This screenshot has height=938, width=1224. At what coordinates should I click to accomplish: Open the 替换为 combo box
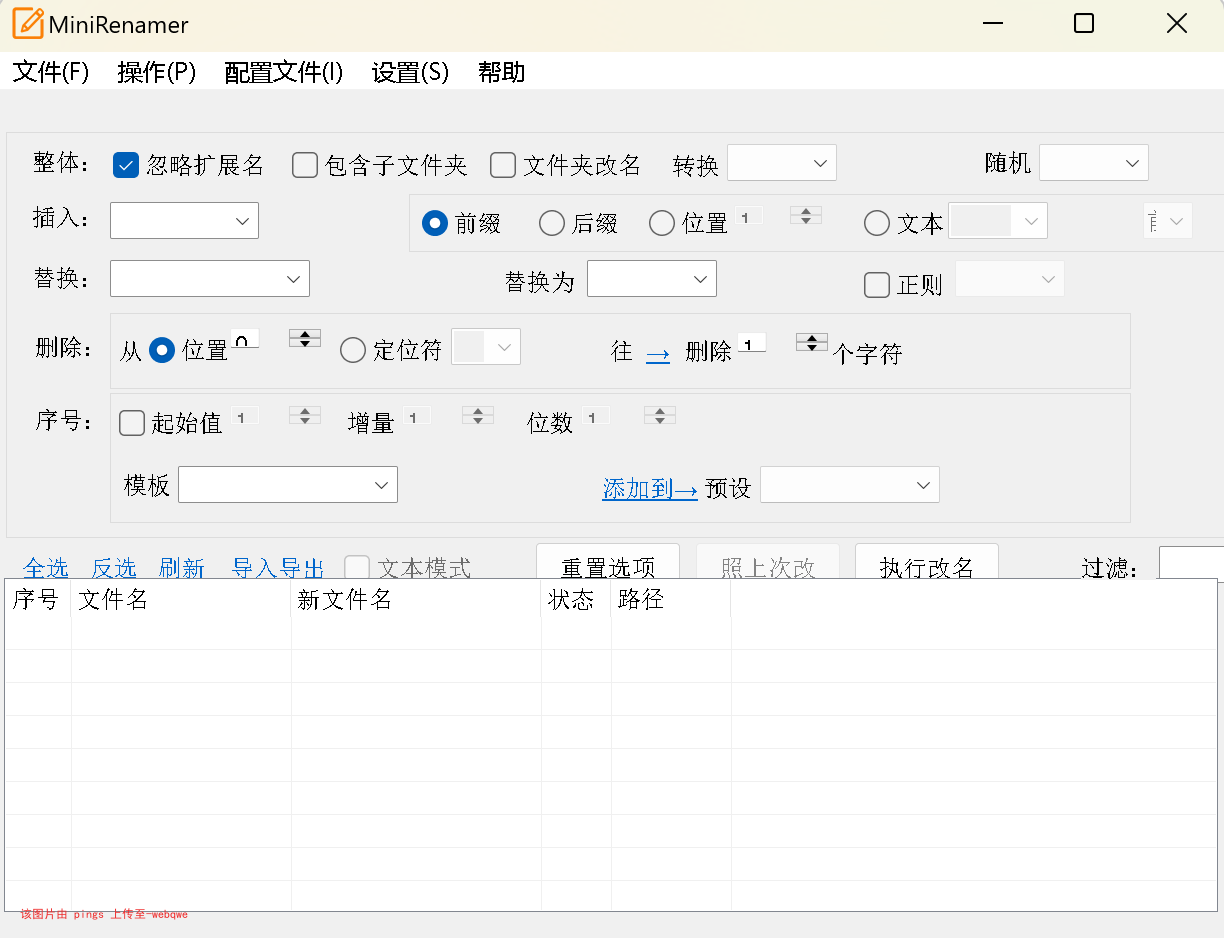(652, 279)
